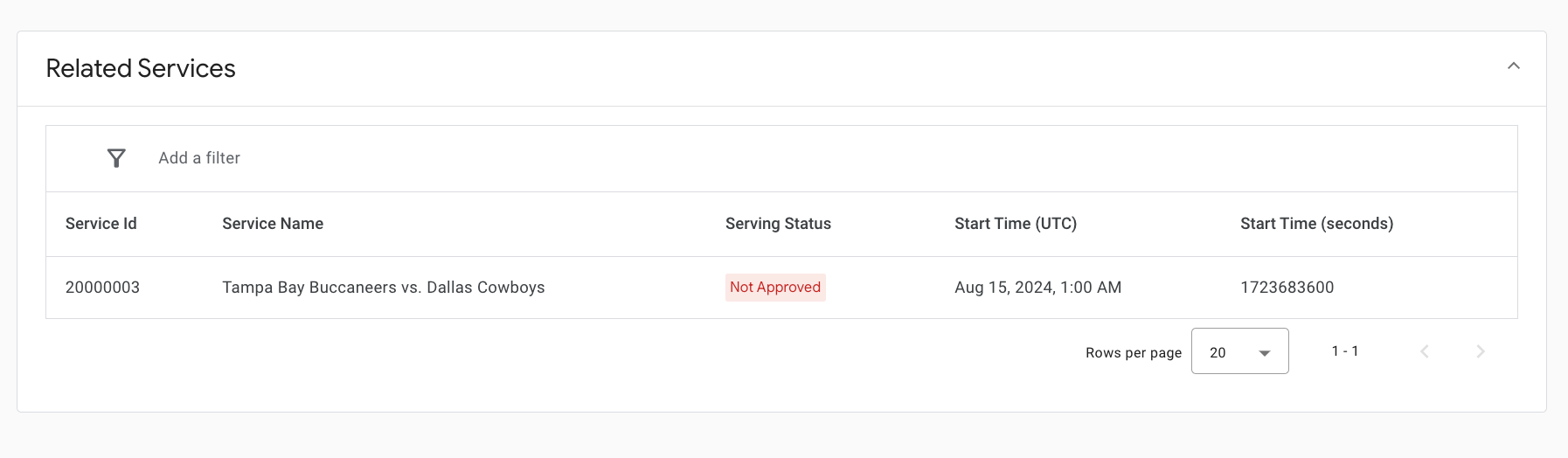This screenshot has height=458, width=1568.
Task: Click the Serving Status column header
Action: click(x=778, y=224)
